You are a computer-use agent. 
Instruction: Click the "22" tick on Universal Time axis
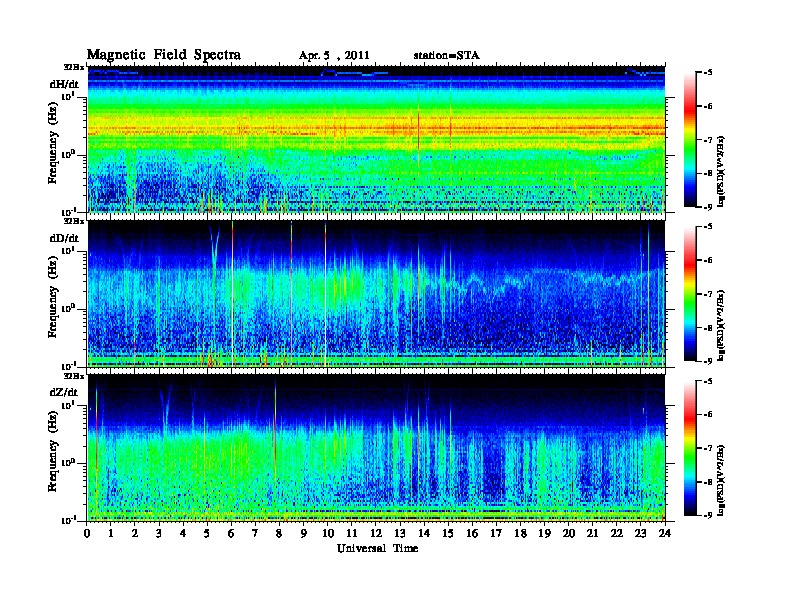pos(616,533)
